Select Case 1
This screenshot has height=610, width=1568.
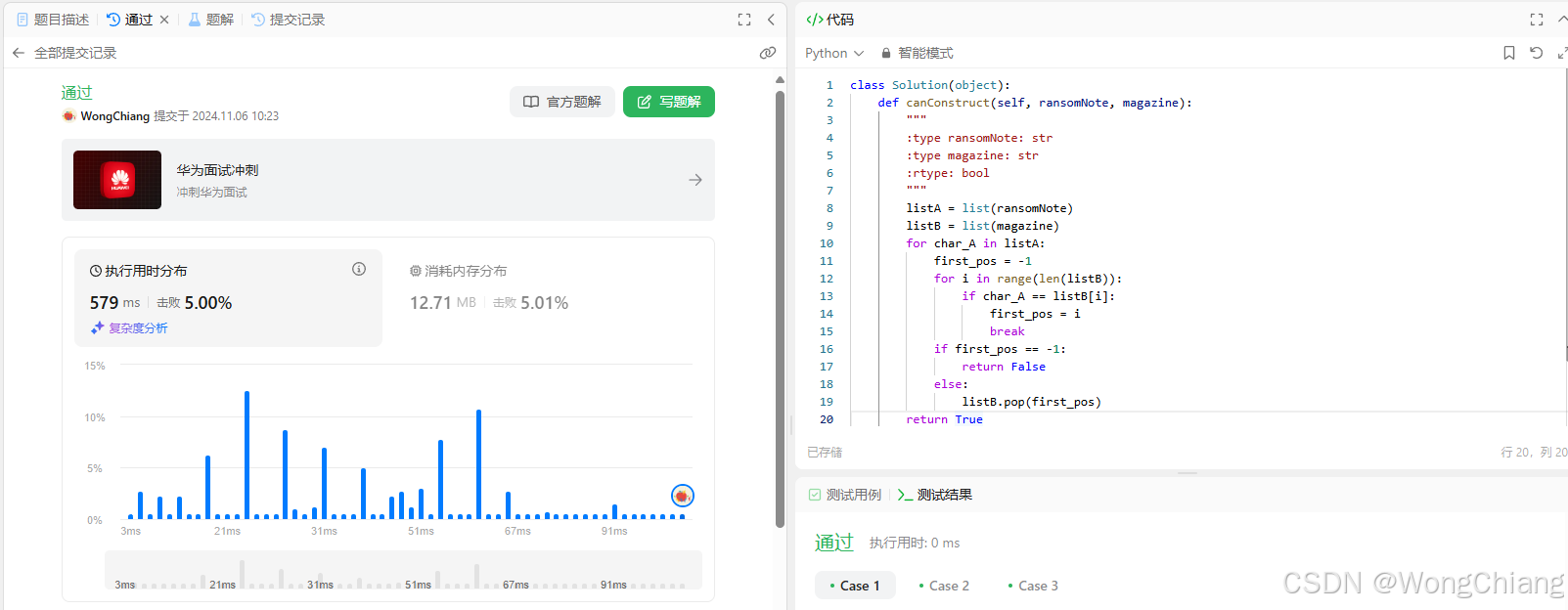click(x=855, y=586)
